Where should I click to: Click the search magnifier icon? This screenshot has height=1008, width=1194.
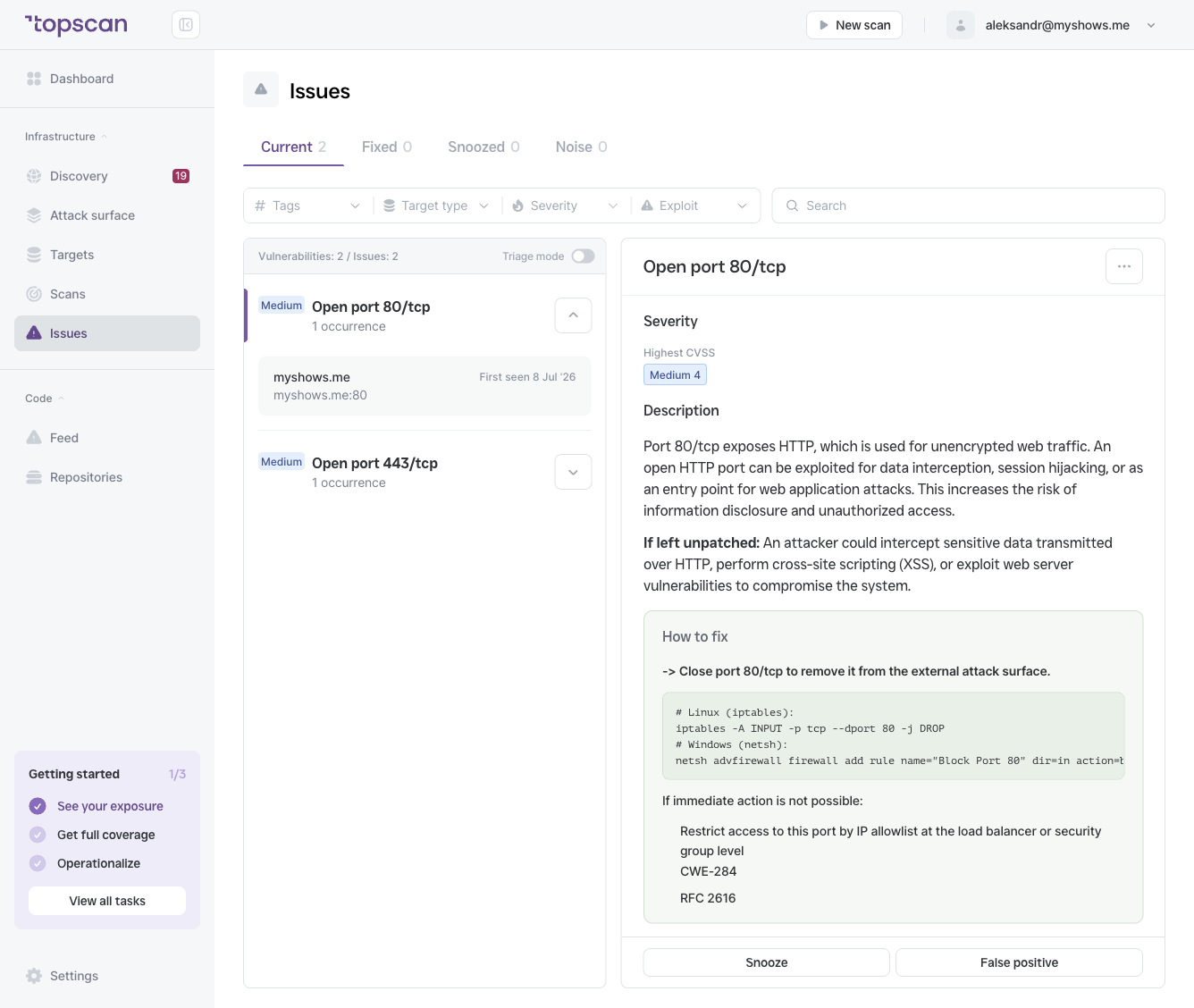[792, 206]
